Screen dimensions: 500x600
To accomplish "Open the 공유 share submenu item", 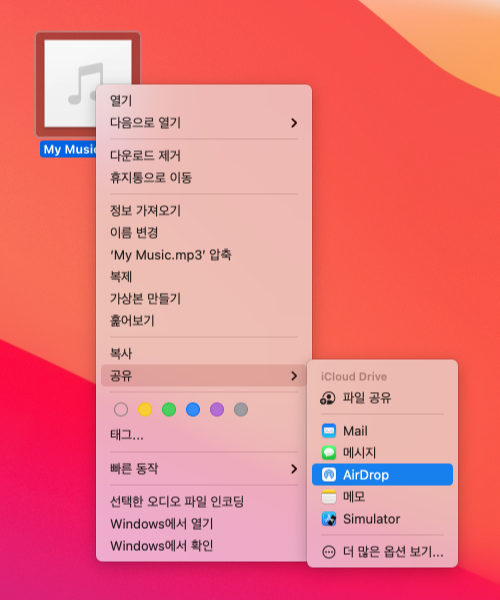I will pyautogui.click(x=204, y=376).
